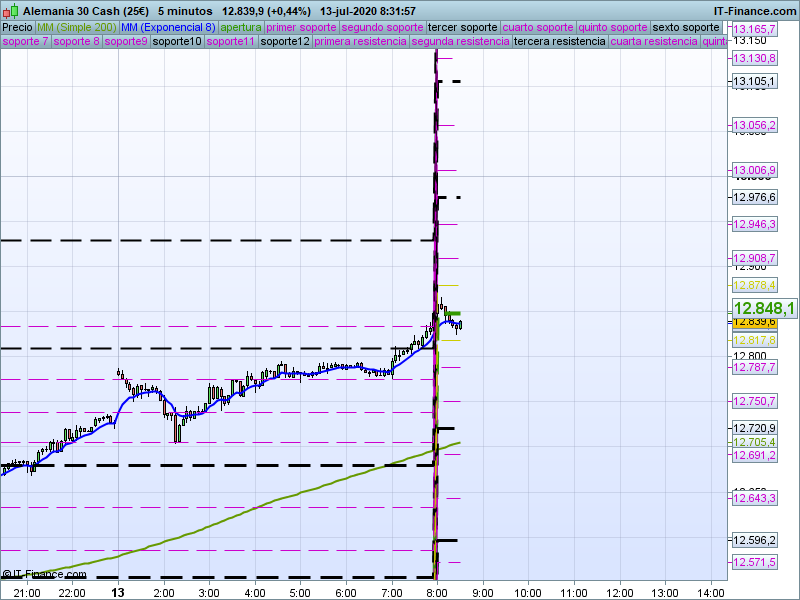Select tercera resistencia legend label
This screenshot has width=800, height=600.
pyautogui.click(x=560, y=41)
